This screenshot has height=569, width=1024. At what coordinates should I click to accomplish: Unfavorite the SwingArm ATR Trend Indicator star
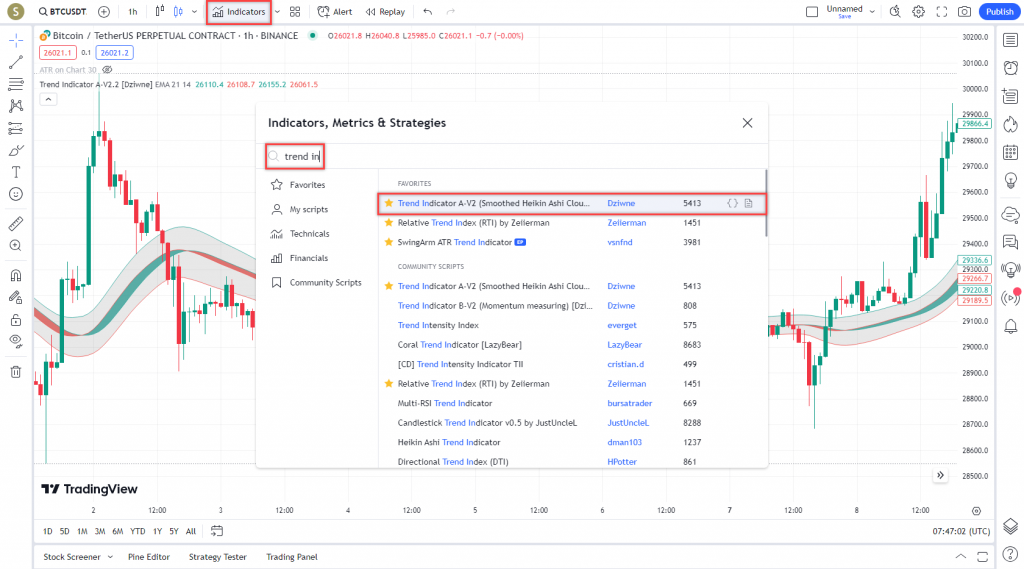[x=389, y=242]
